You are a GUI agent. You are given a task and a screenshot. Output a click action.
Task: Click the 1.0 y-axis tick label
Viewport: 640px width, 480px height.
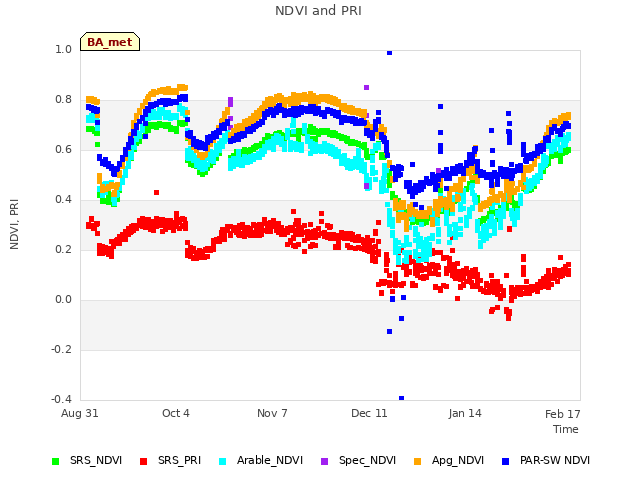tap(64, 49)
